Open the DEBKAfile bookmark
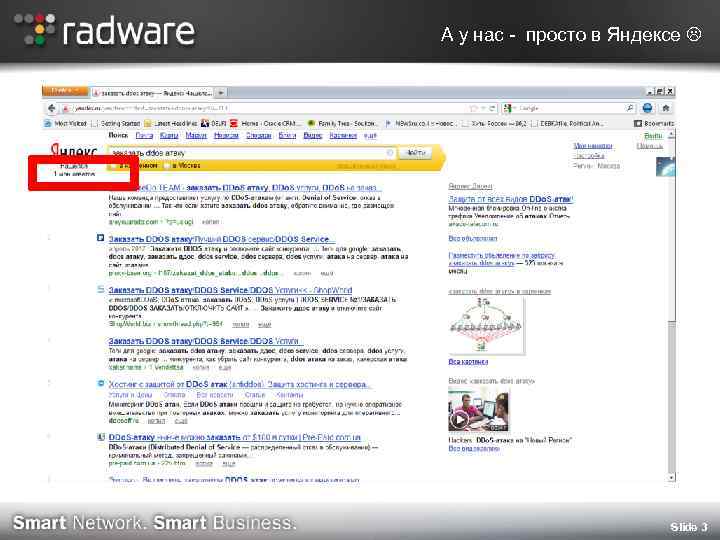 (568, 123)
